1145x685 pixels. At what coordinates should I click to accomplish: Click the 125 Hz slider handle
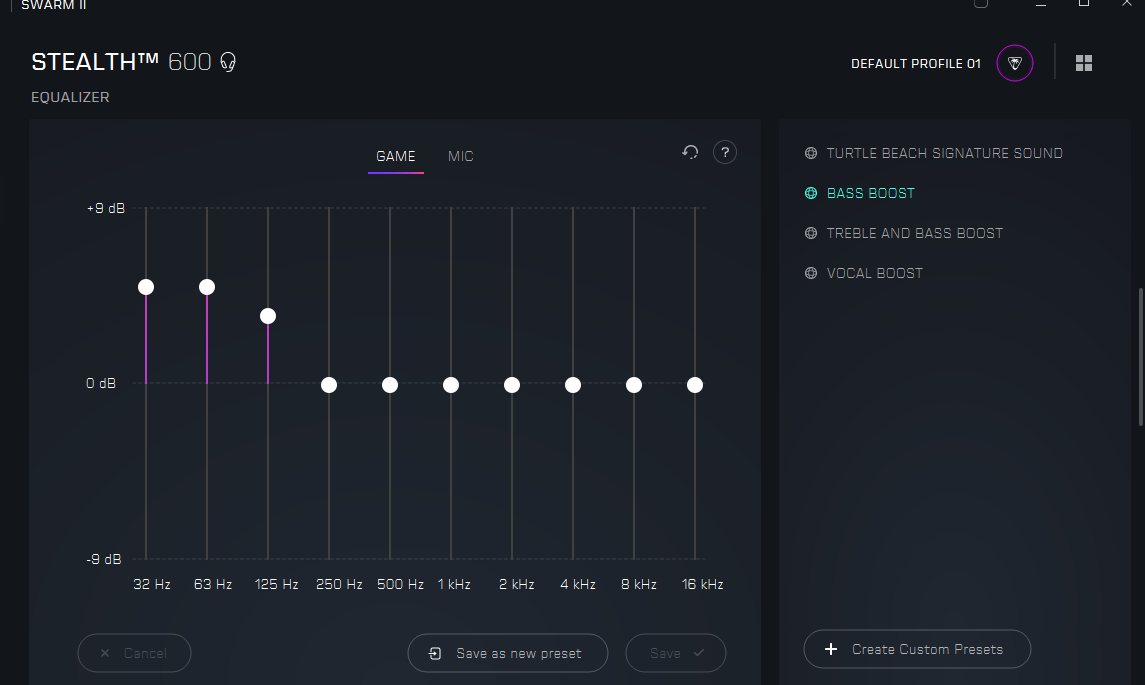[268, 316]
